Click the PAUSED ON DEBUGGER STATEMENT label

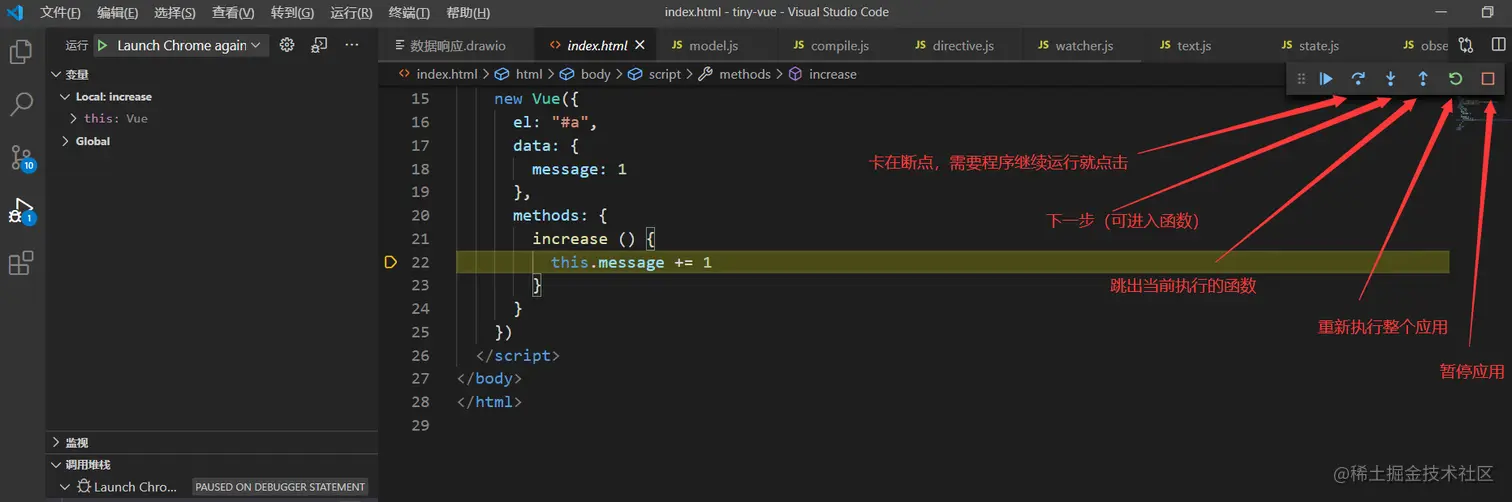coord(280,487)
